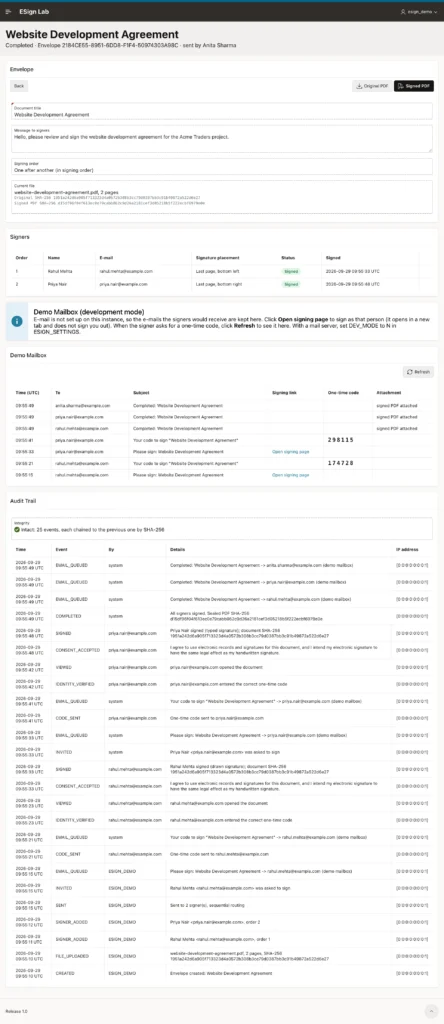Go back using the Back button
The image size is (444, 1024).
[x=19, y=86]
